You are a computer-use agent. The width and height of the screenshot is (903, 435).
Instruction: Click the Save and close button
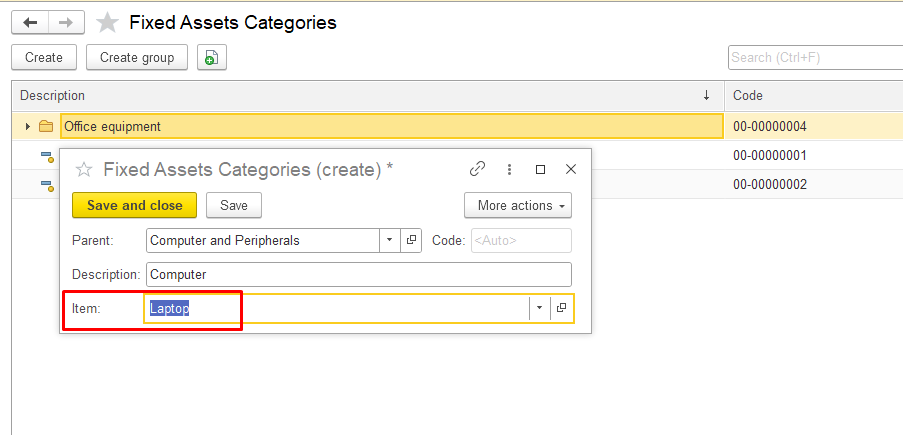[134, 205]
